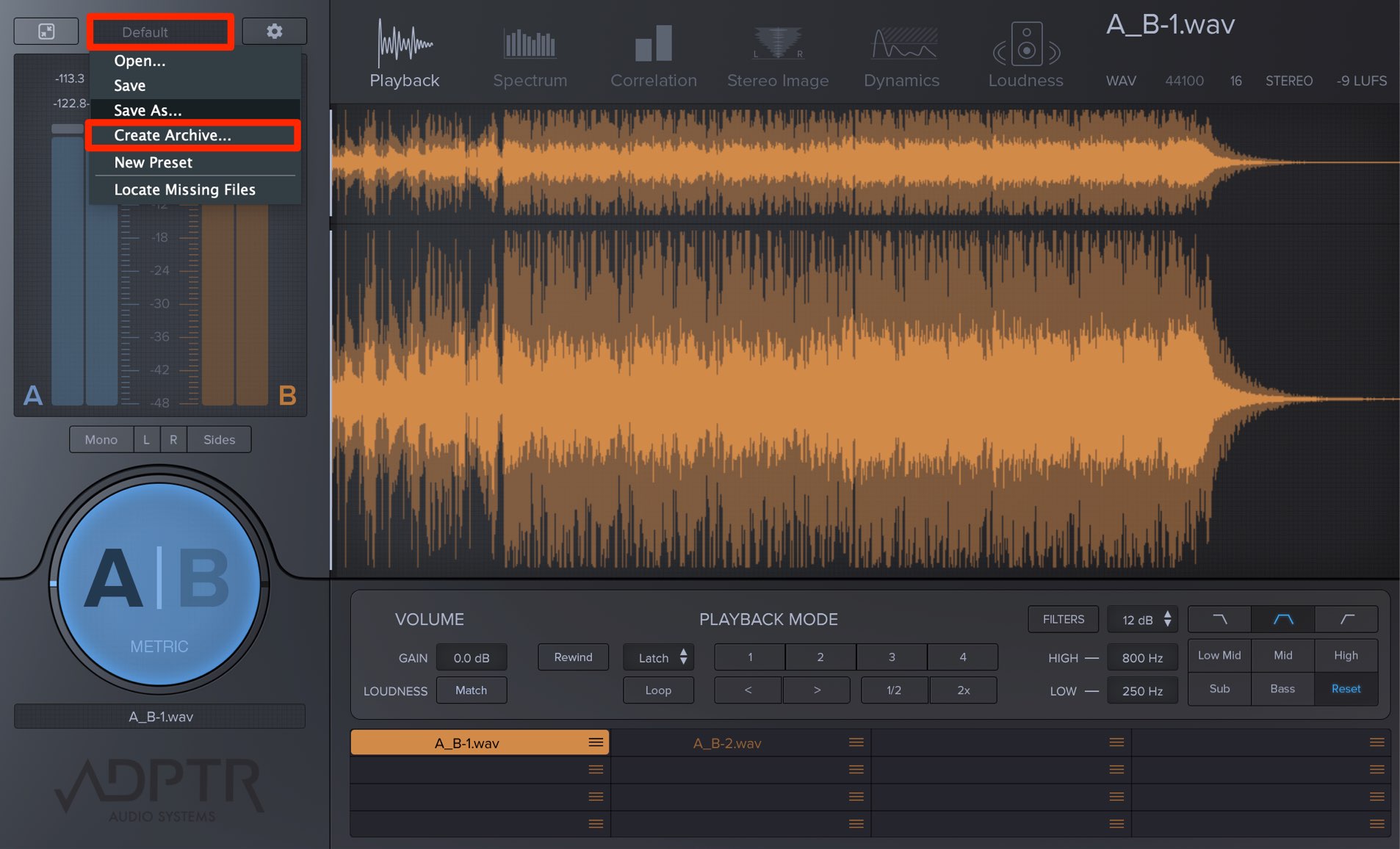Select the low-pass filter shape icon
Screen dimensions: 1400x849
[1219, 619]
